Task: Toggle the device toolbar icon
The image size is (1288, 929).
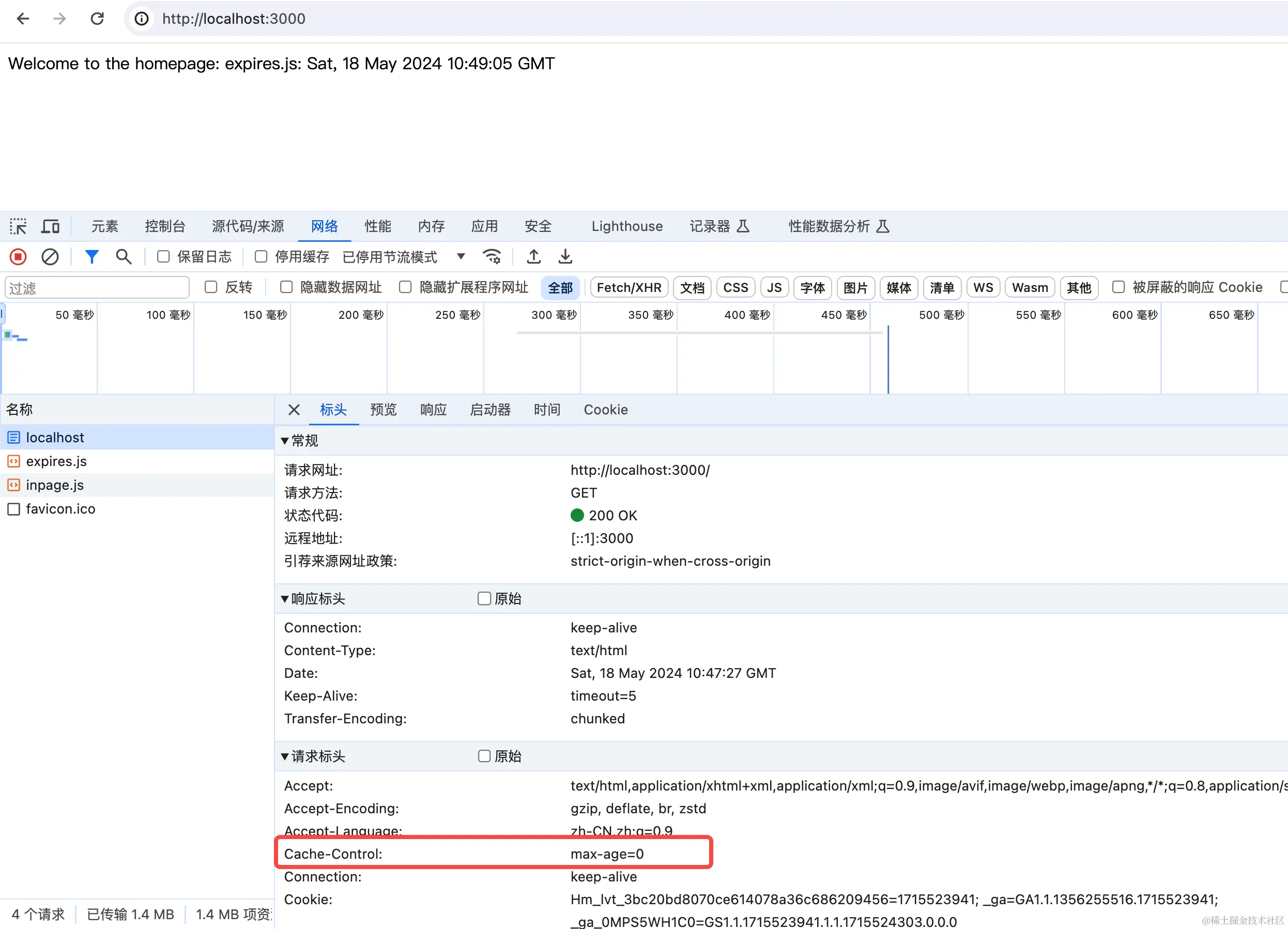Action: point(51,226)
